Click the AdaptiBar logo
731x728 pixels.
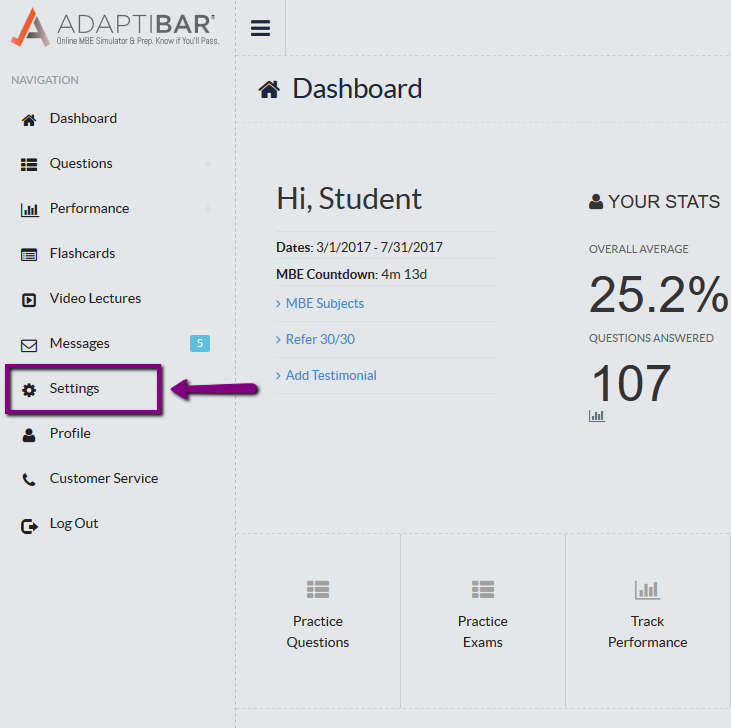tap(115, 26)
